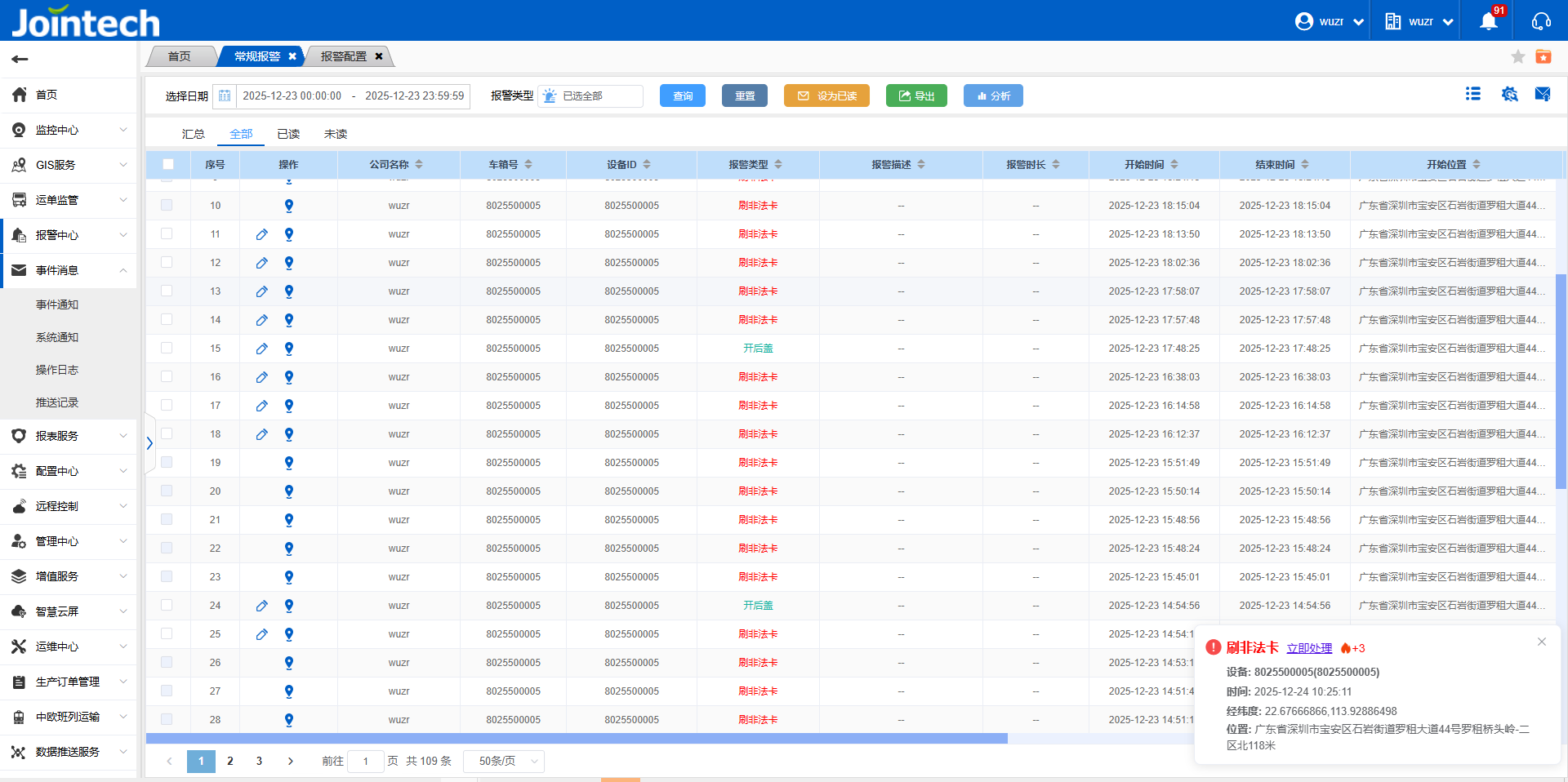Open the customer service headset icon

[1541, 22]
